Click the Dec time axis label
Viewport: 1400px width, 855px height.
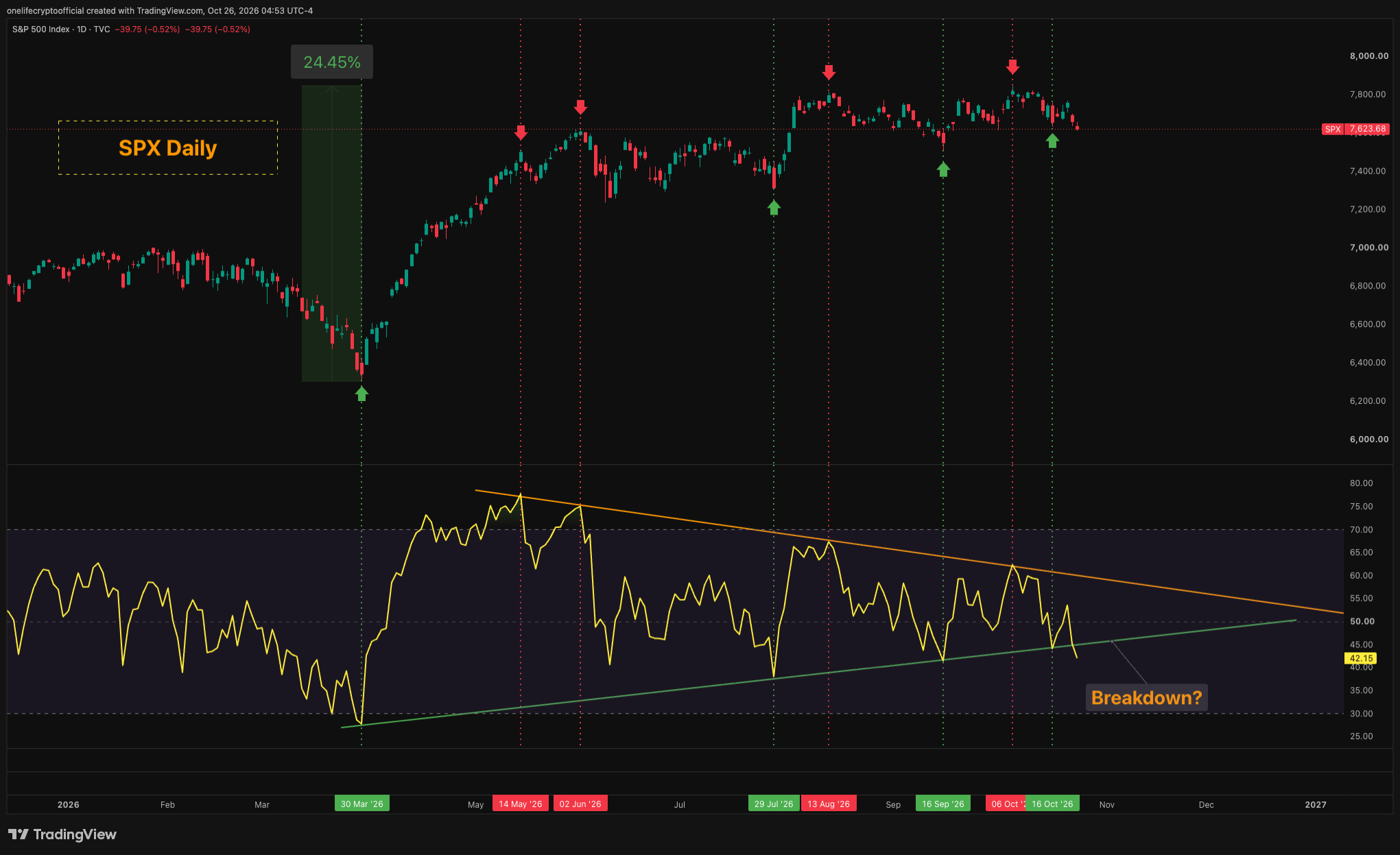pyautogui.click(x=1207, y=805)
